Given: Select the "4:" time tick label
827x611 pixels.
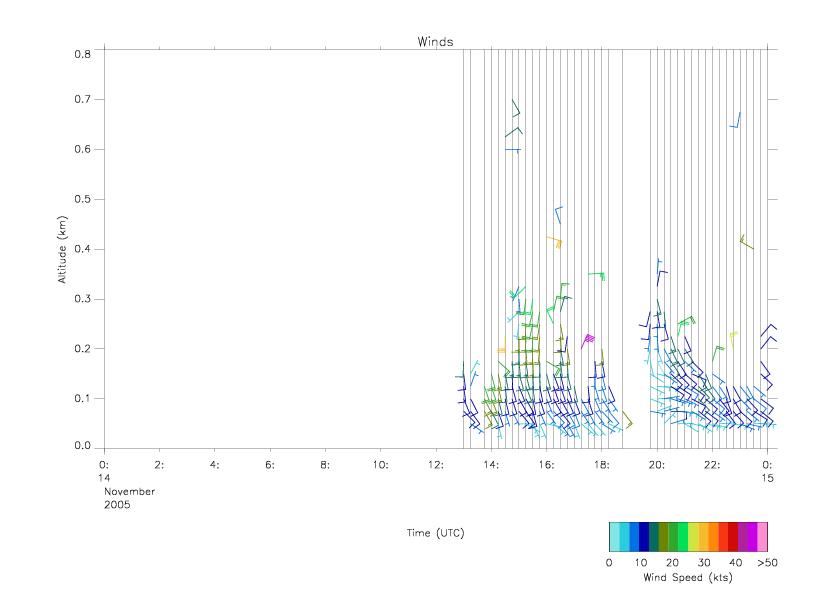Looking at the screenshot, I should pos(215,465).
